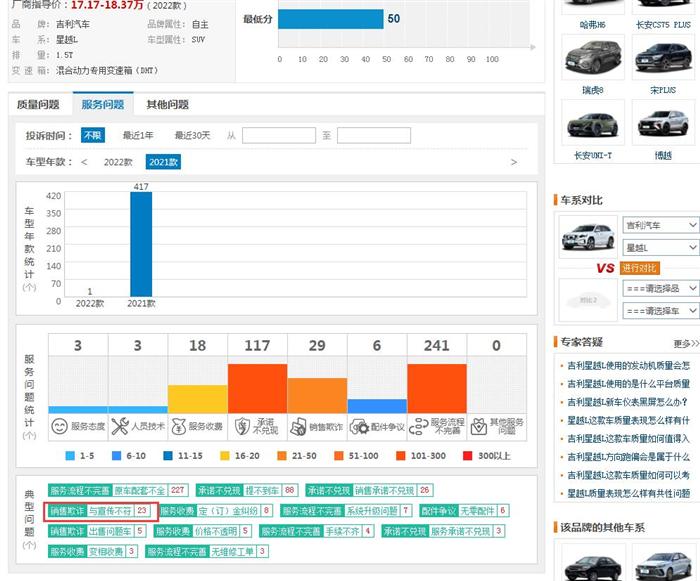This screenshot has height=581, width=700.
Task: Select the 2021款 model year filter
Action: 163,162
